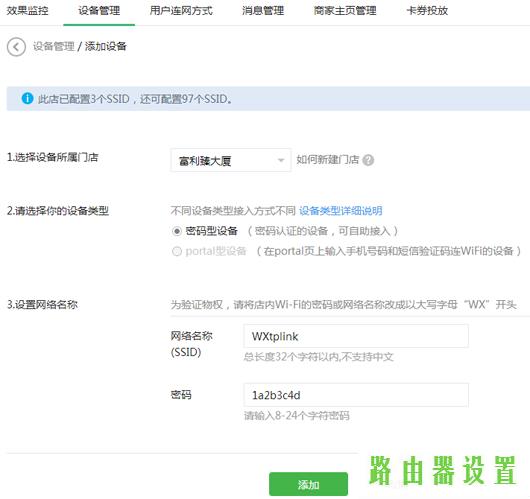
Task: Click the green 添加 button
Action: [308, 484]
